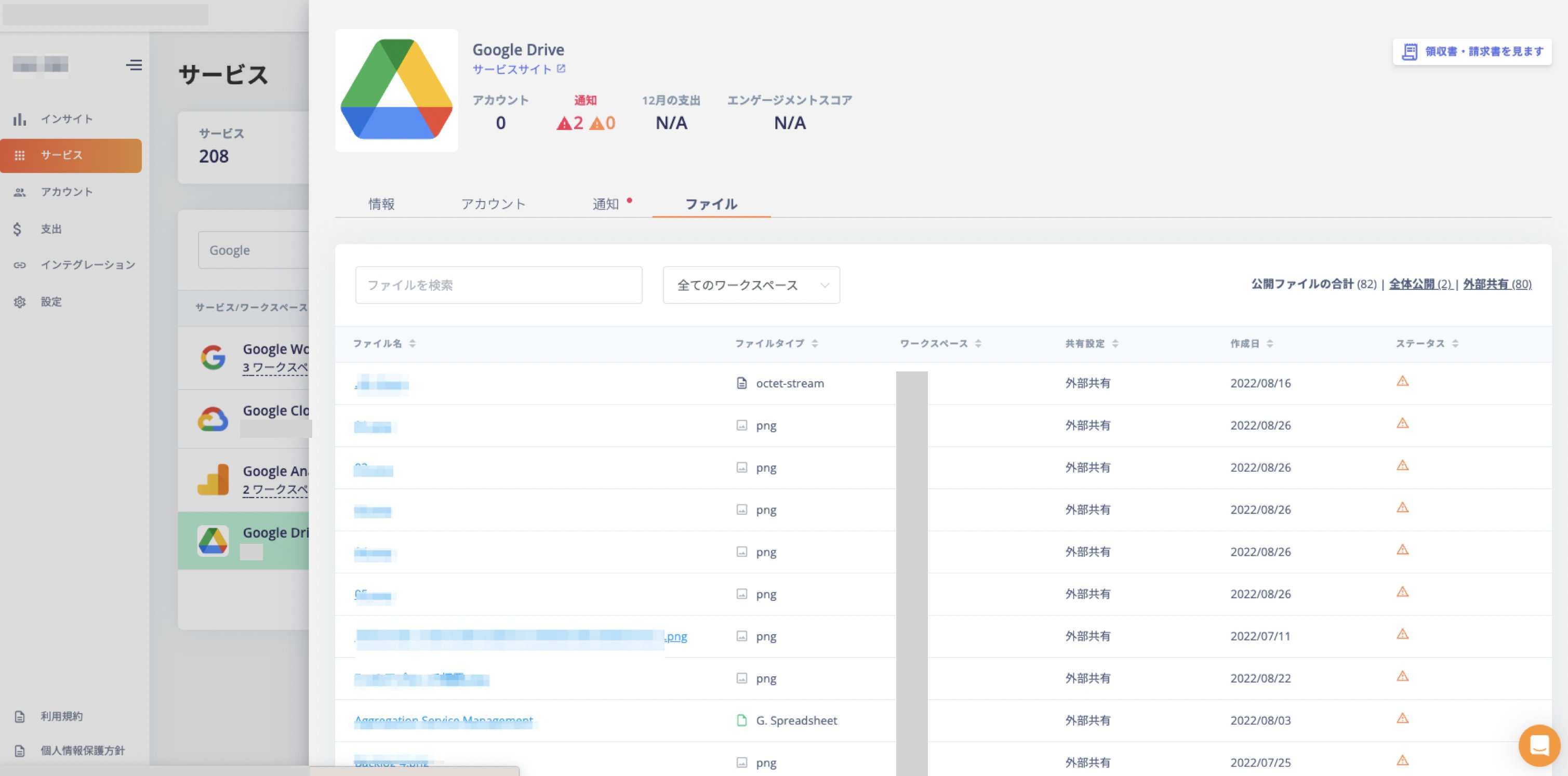Image resolution: width=1568 pixels, height=776 pixels.
Task: Open サービス in sidebar
Action: (71, 155)
